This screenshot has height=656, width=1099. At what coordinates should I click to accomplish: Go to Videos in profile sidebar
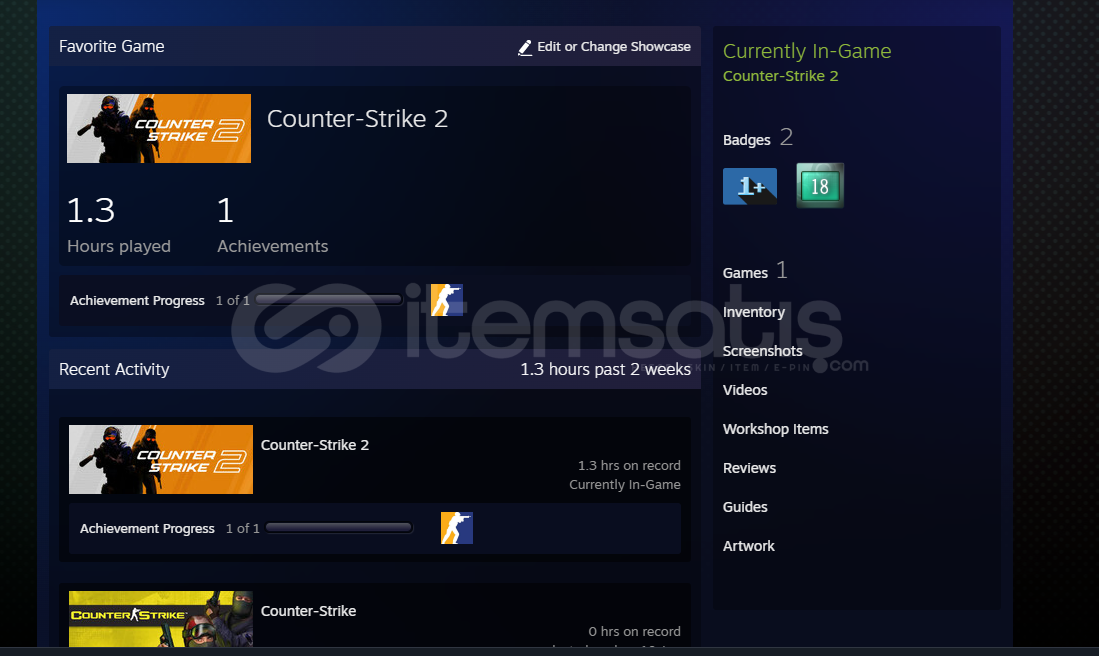click(744, 390)
